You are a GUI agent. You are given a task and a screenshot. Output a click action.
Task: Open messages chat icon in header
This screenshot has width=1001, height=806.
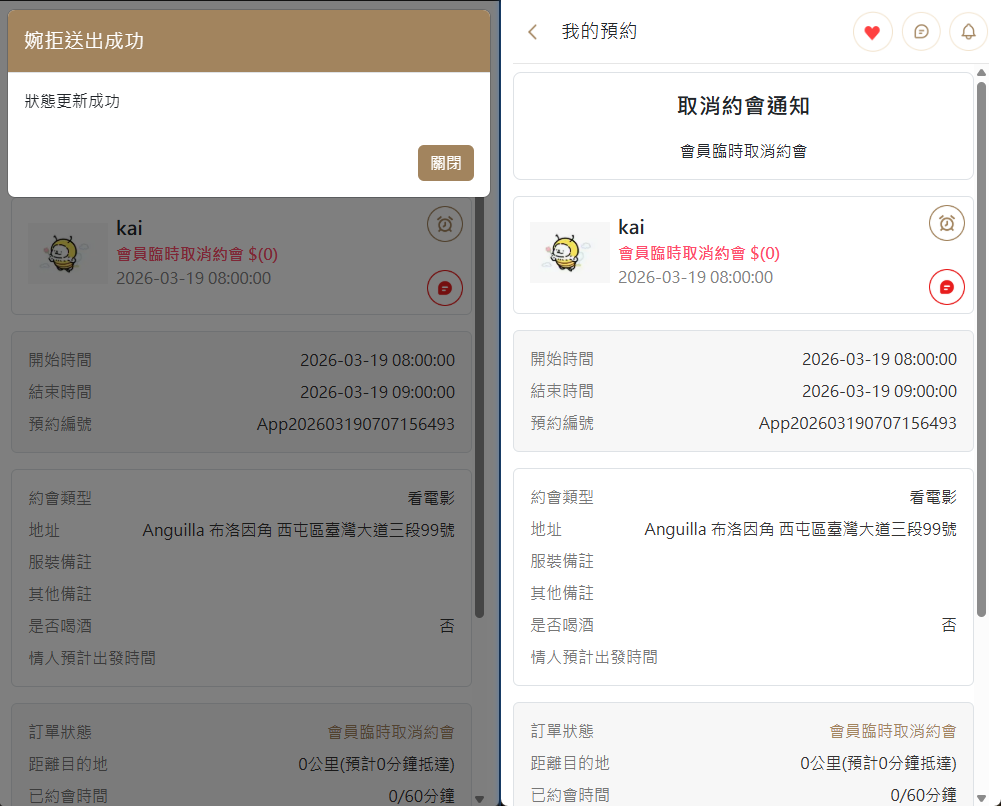(921, 32)
